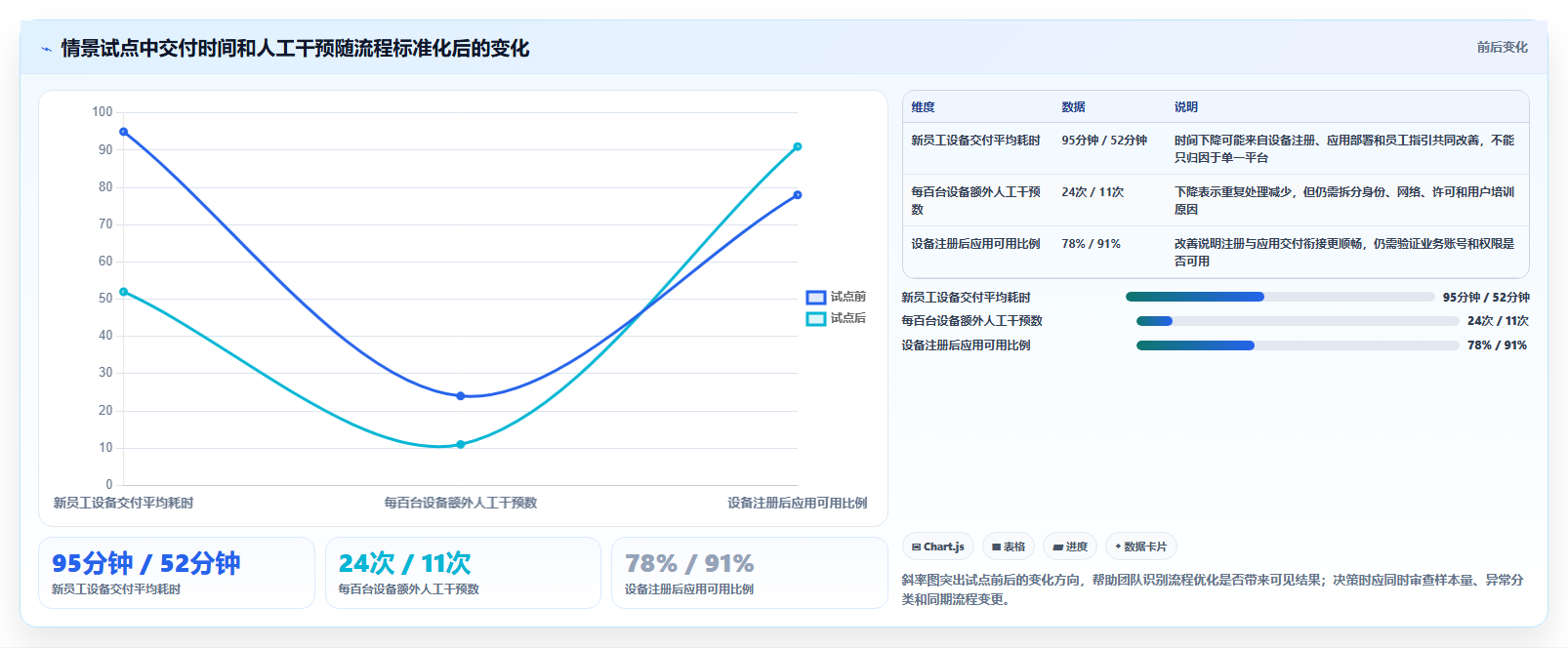The height and width of the screenshot is (648, 1568).
Task: Click the 试点后 data point at 52
Action: tap(123, 292)
